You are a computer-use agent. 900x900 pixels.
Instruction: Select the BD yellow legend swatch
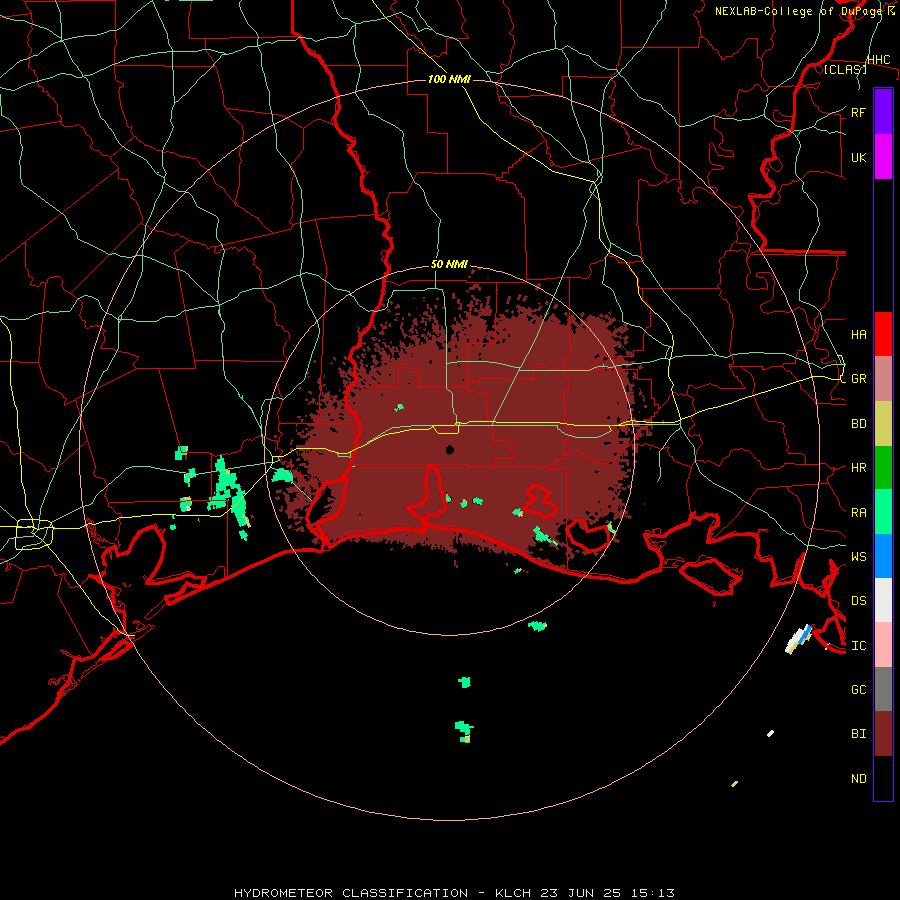pyautogui.click(x=883, y=423)
